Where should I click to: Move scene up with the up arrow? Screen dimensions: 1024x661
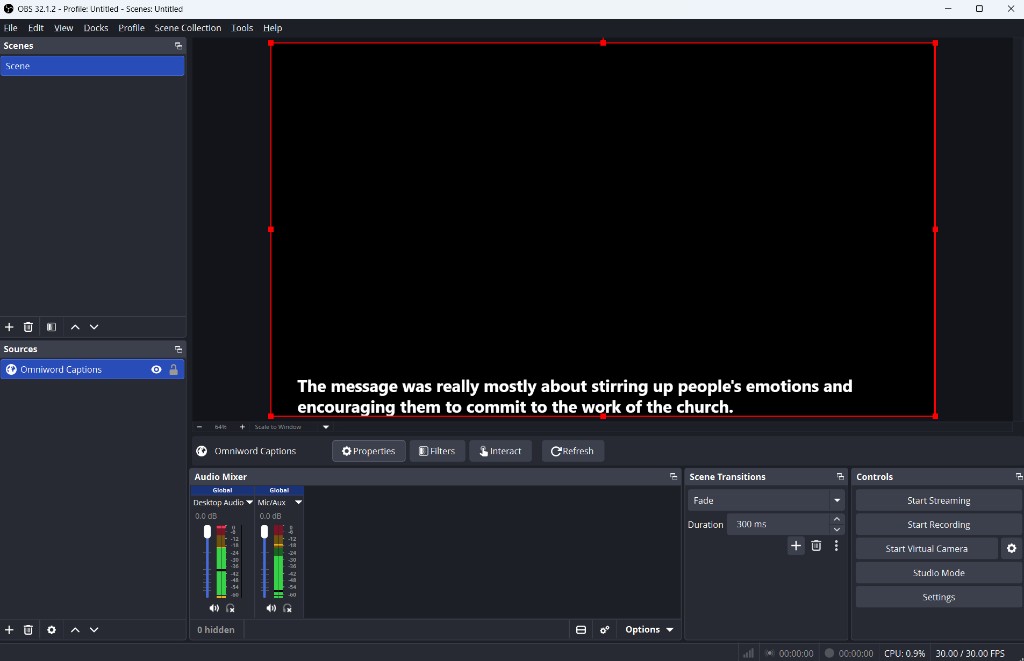click(x=75, y=327)
